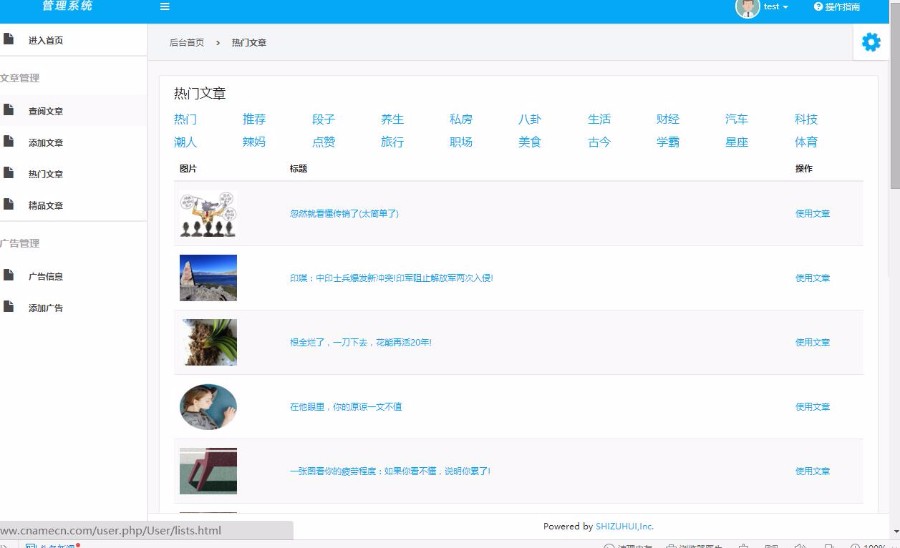Click cartoon thumbnail of 传销 article
The height and width of the screenshot is (548, 900).
click(208, 213)
